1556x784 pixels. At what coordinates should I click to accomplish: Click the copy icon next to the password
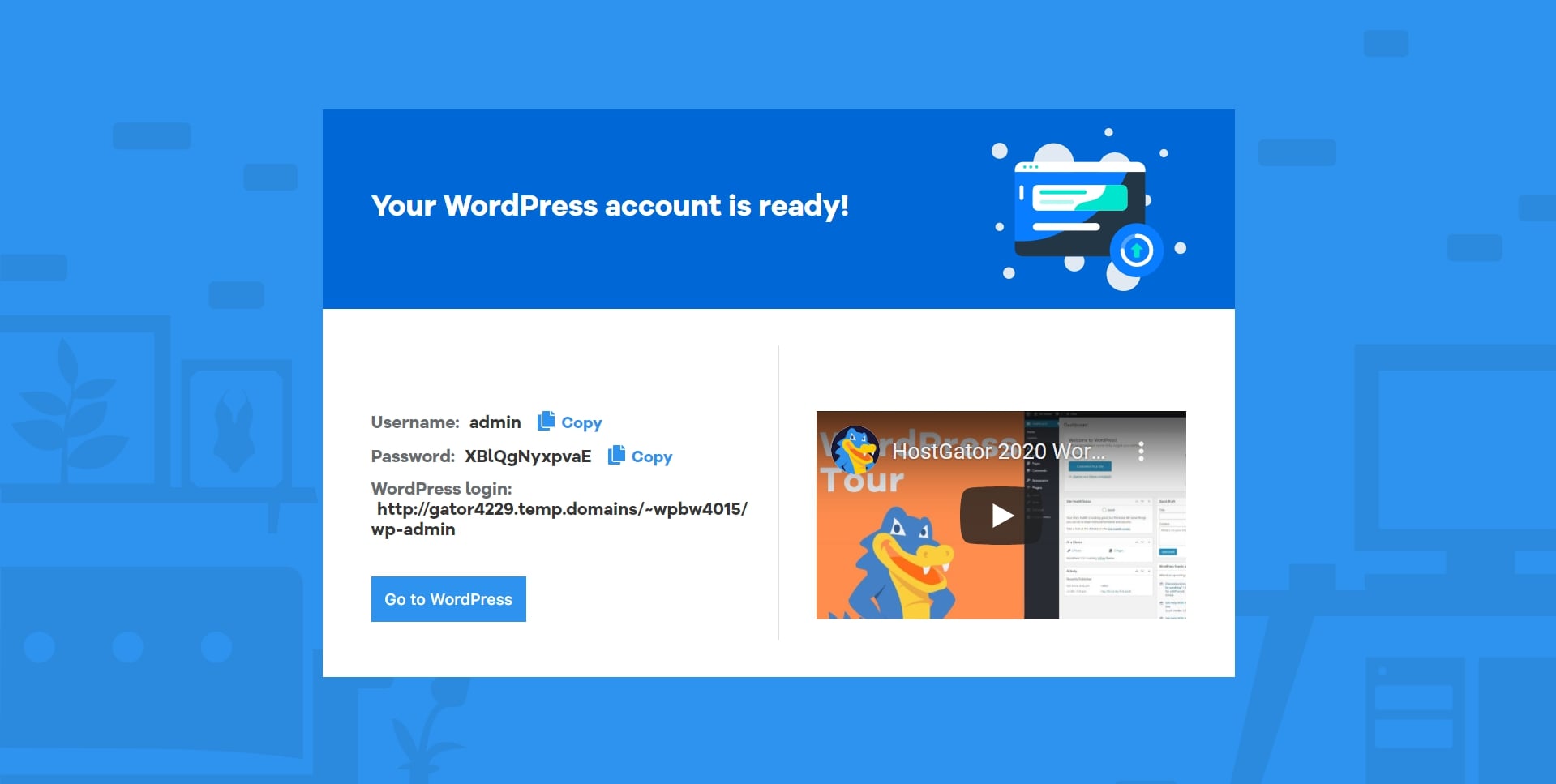(x=616, y=455)
